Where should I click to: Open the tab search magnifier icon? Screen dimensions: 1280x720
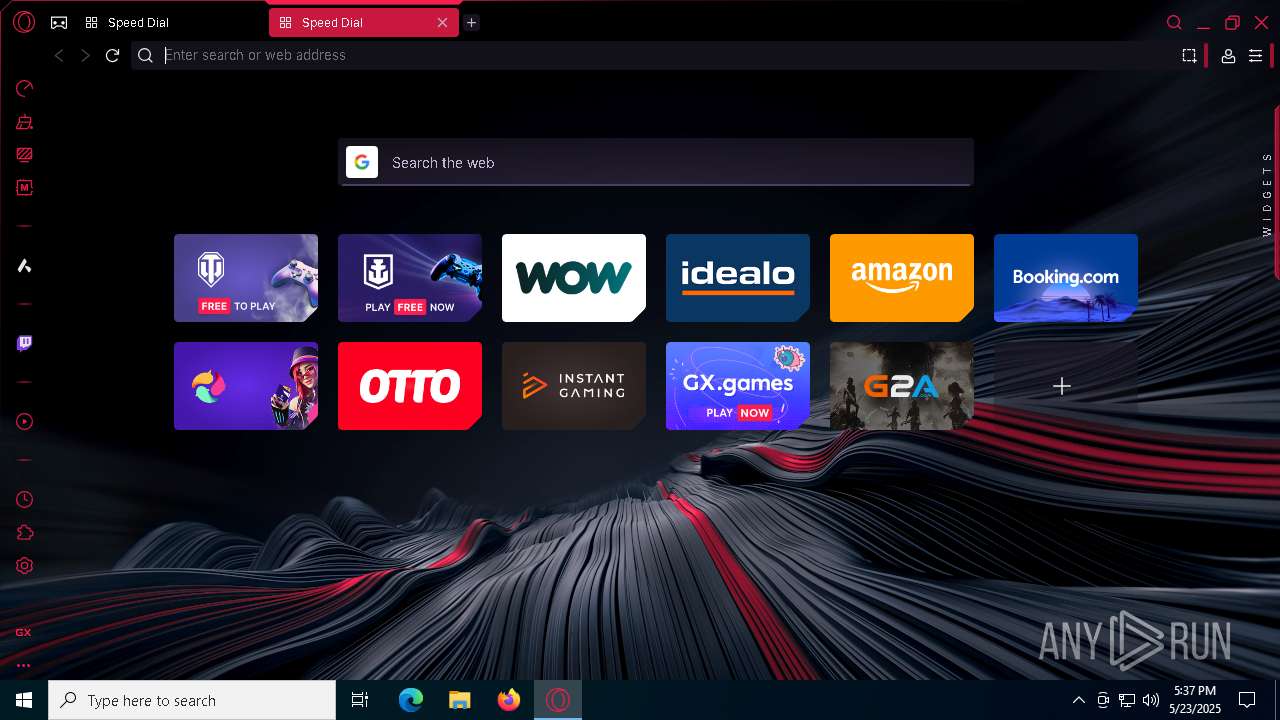1175,22
